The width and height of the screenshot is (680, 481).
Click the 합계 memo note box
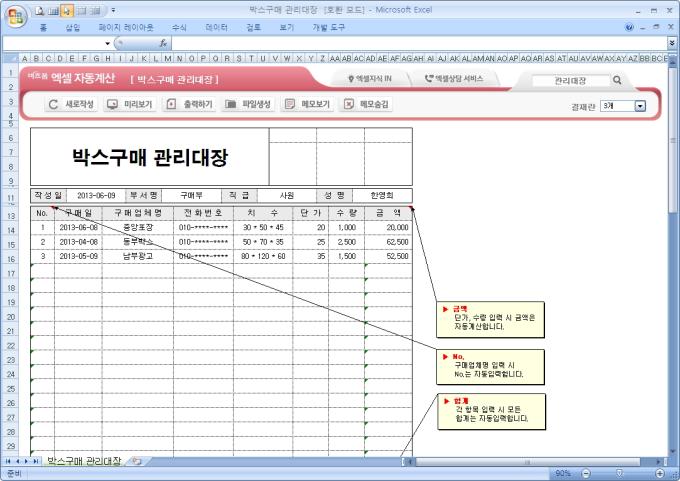(x=491, y=412)
